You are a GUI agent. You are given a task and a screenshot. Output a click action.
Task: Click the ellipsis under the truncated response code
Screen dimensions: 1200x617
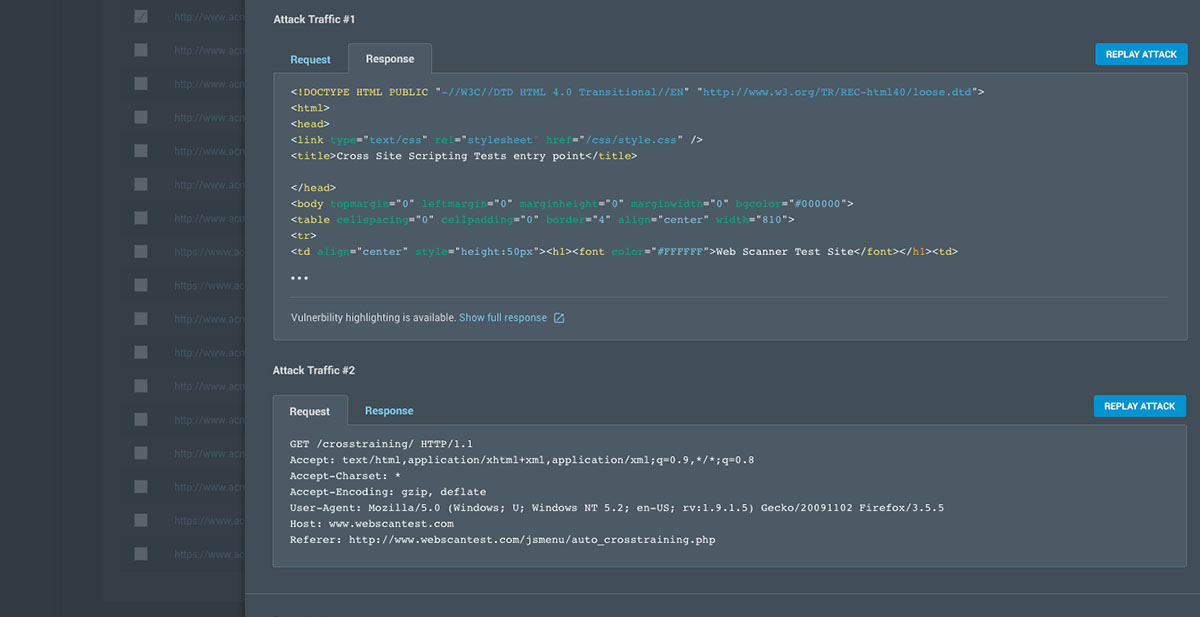[300, 278]
